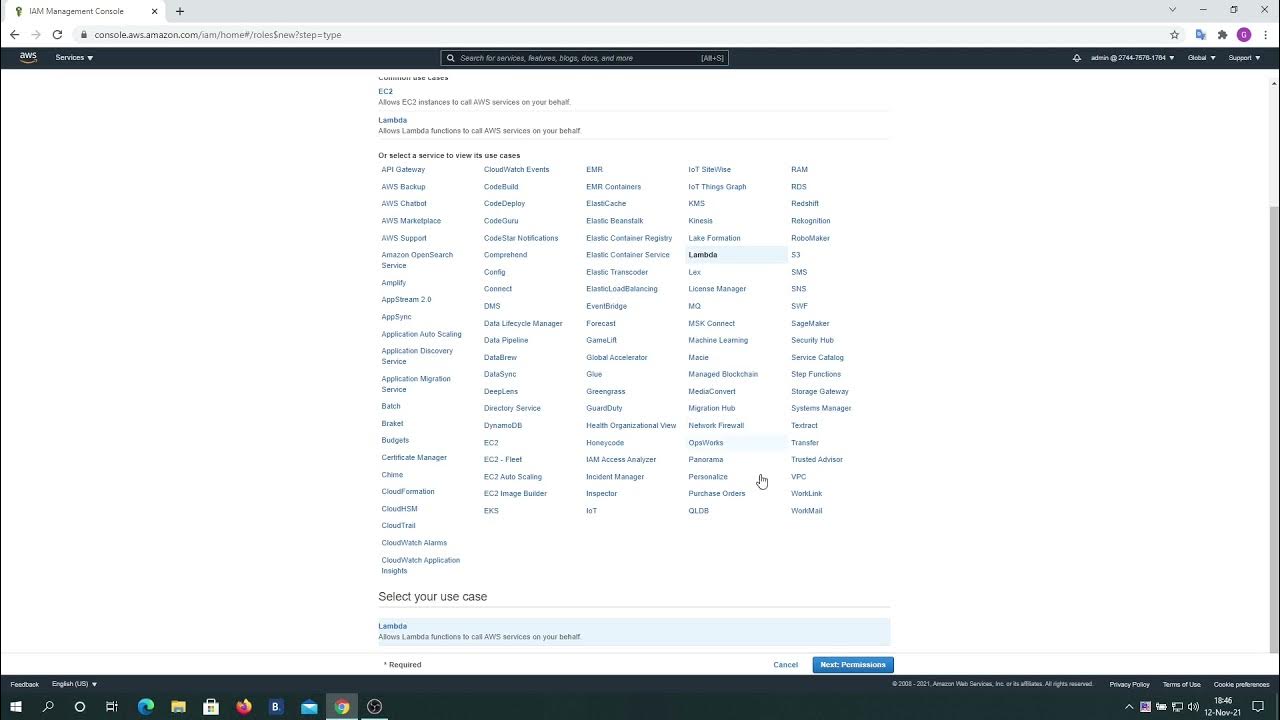The width and height of the screenshot is (1280, 720).
Task: Click the page vertical scrollbar
Action: coord(1274,430)
